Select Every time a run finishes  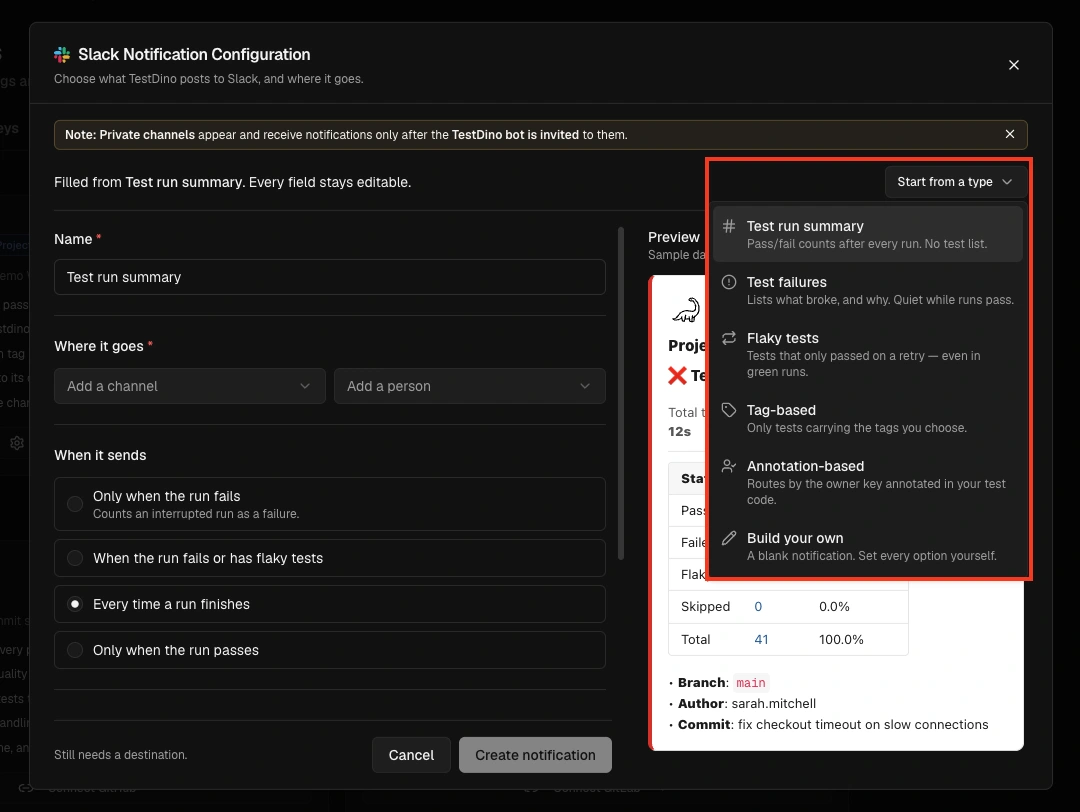[330, 604]
